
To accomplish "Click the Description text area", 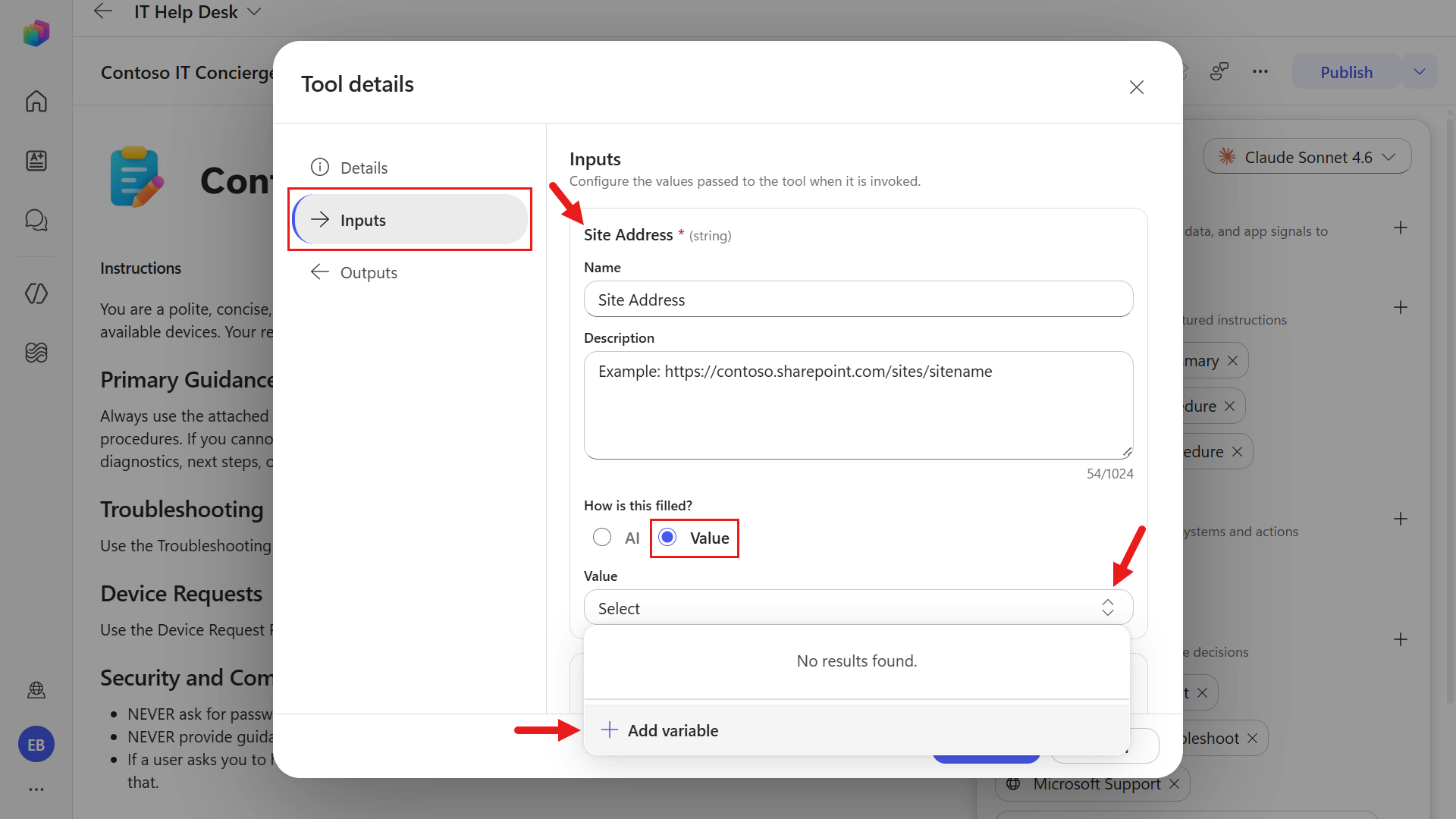I will [x=858, y=406].
